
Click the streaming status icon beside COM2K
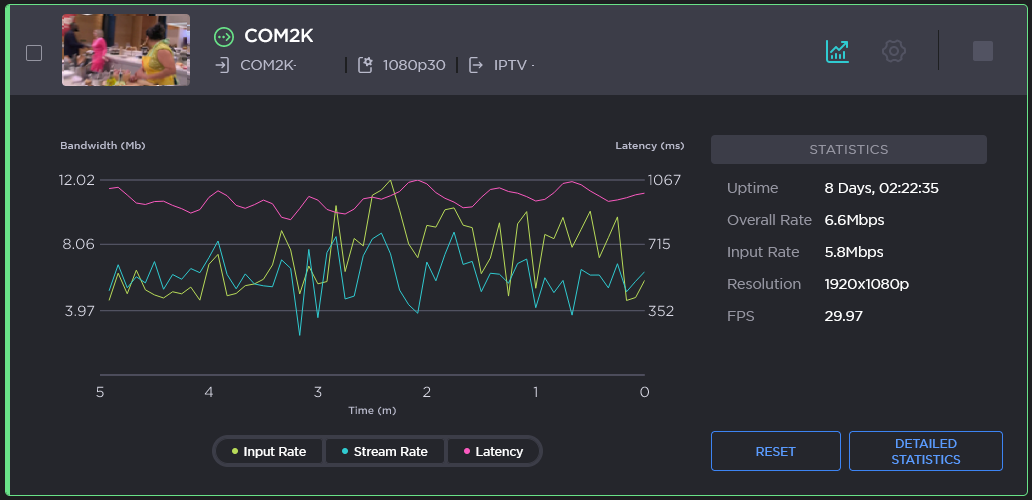point(224,37)
